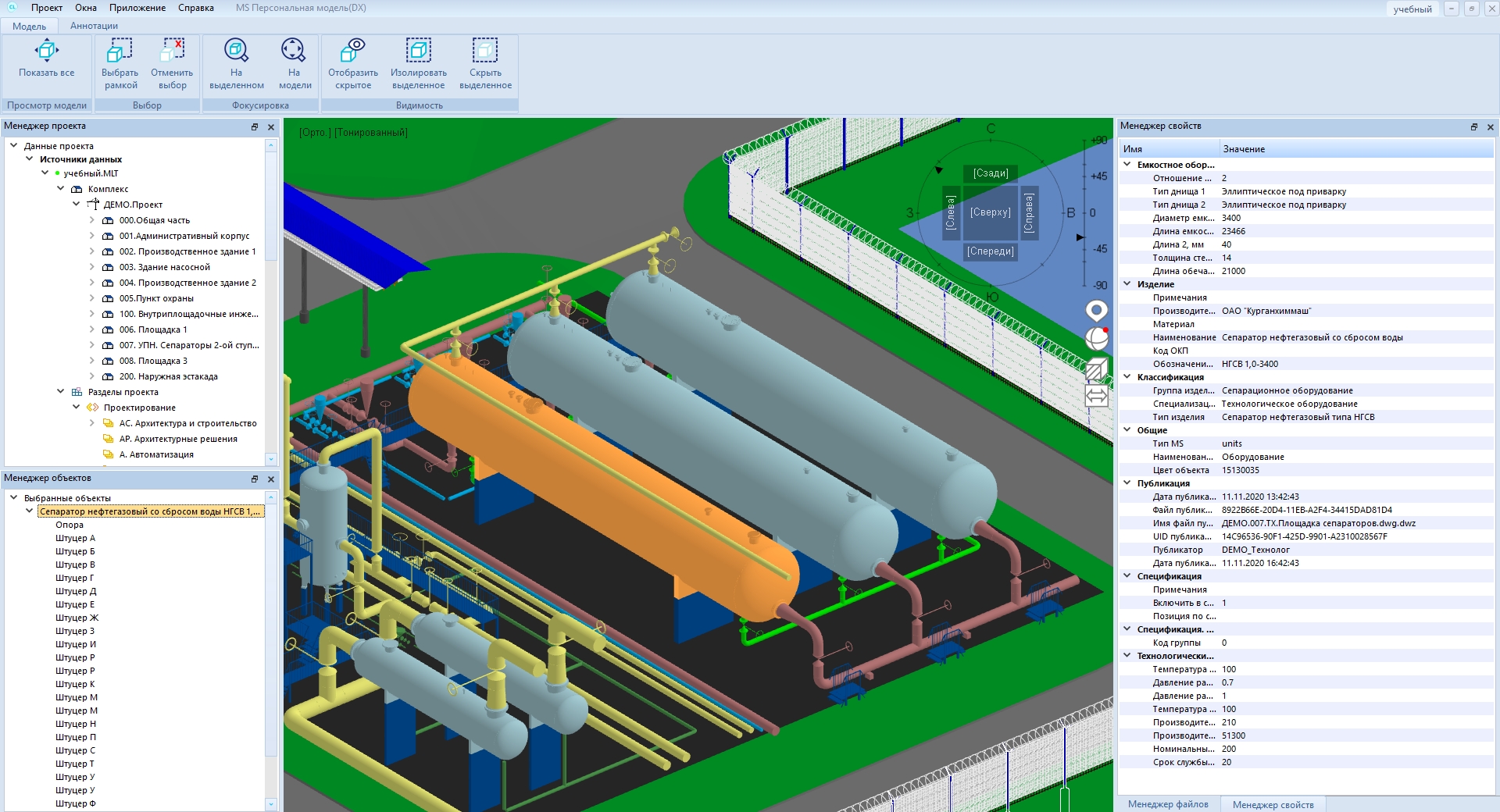The height and width of the screenshot is (812, 1500).
Task: Click the Show All (Показать все) icon
Action: [x=46, y=52]
